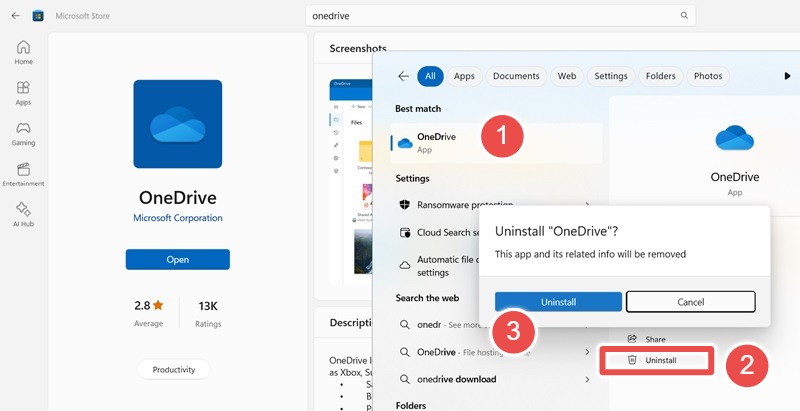Click the Microsoft Store logo icon
The image size is (800, 411).
pos(38,16)
